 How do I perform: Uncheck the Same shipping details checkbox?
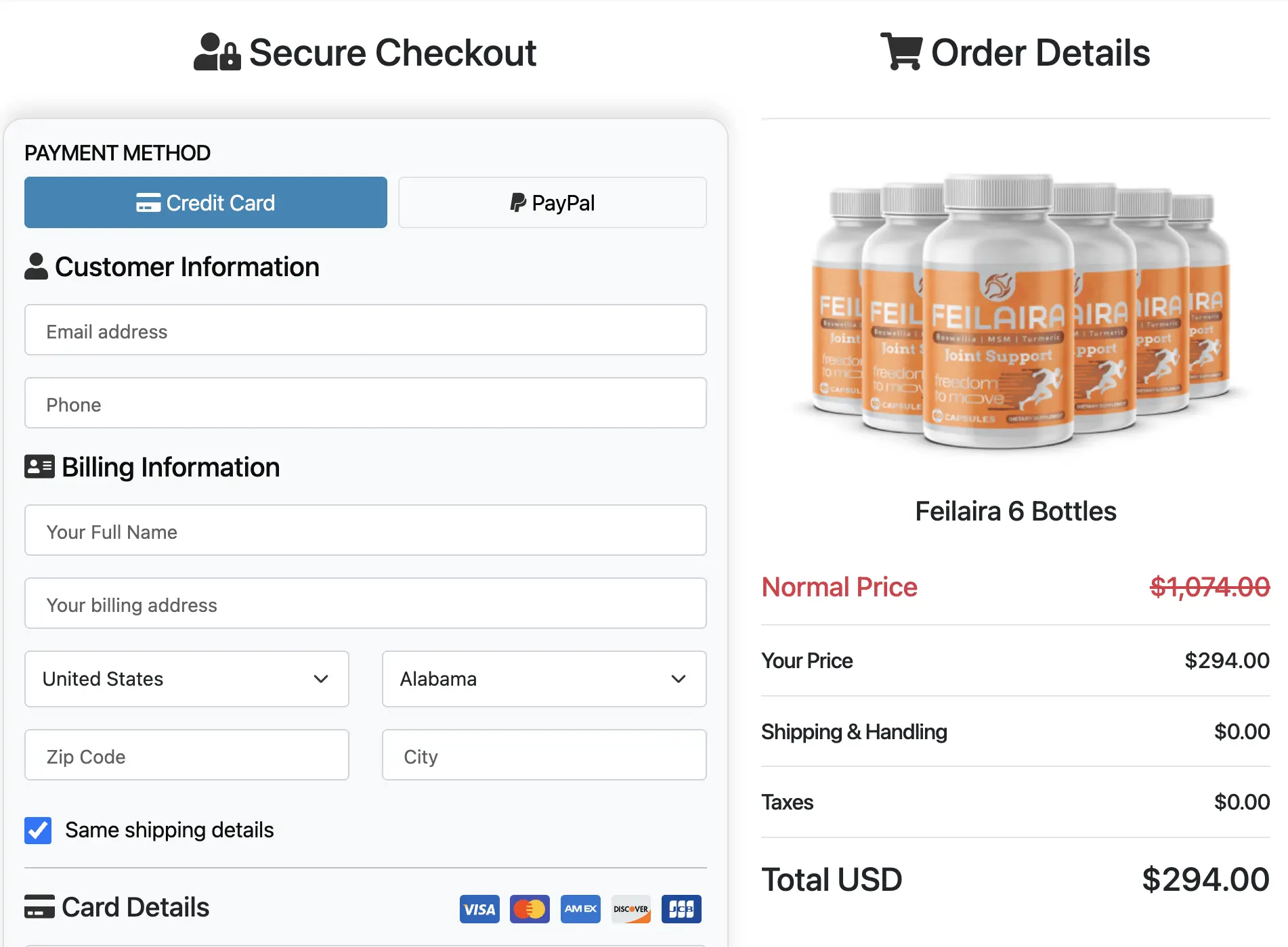tap(38, 830)
